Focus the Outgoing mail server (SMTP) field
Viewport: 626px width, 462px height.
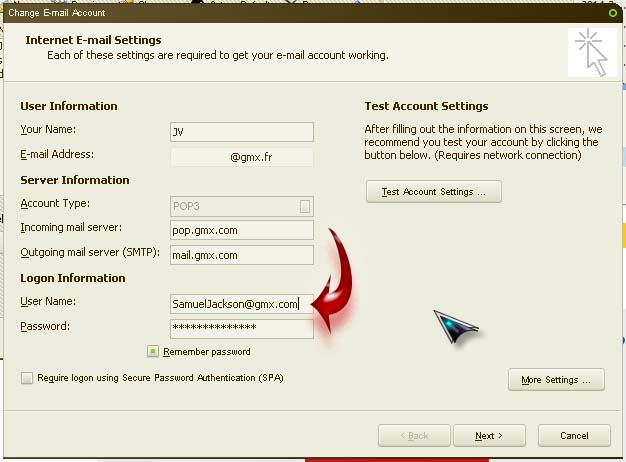pos(241,255)
